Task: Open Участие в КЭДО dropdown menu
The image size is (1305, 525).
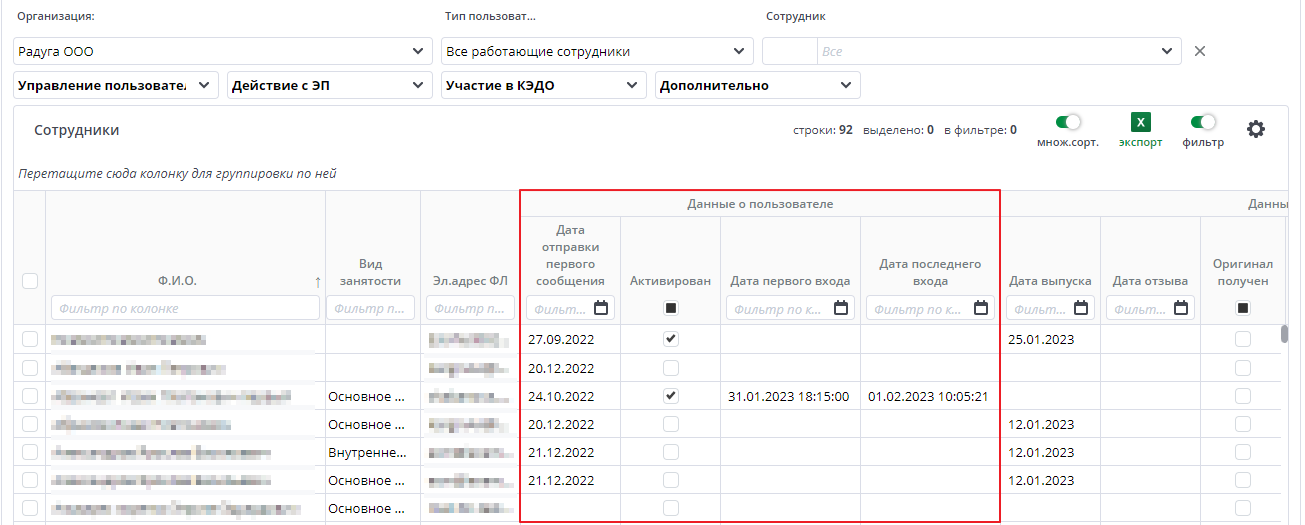Action: point(544,85)
